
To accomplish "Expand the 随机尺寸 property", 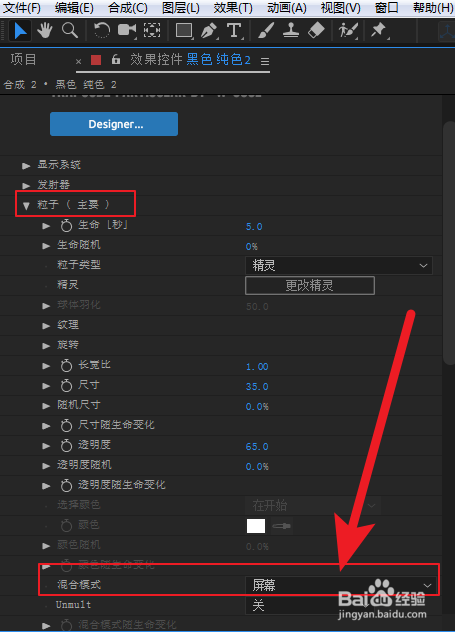I will coord(46,405).
